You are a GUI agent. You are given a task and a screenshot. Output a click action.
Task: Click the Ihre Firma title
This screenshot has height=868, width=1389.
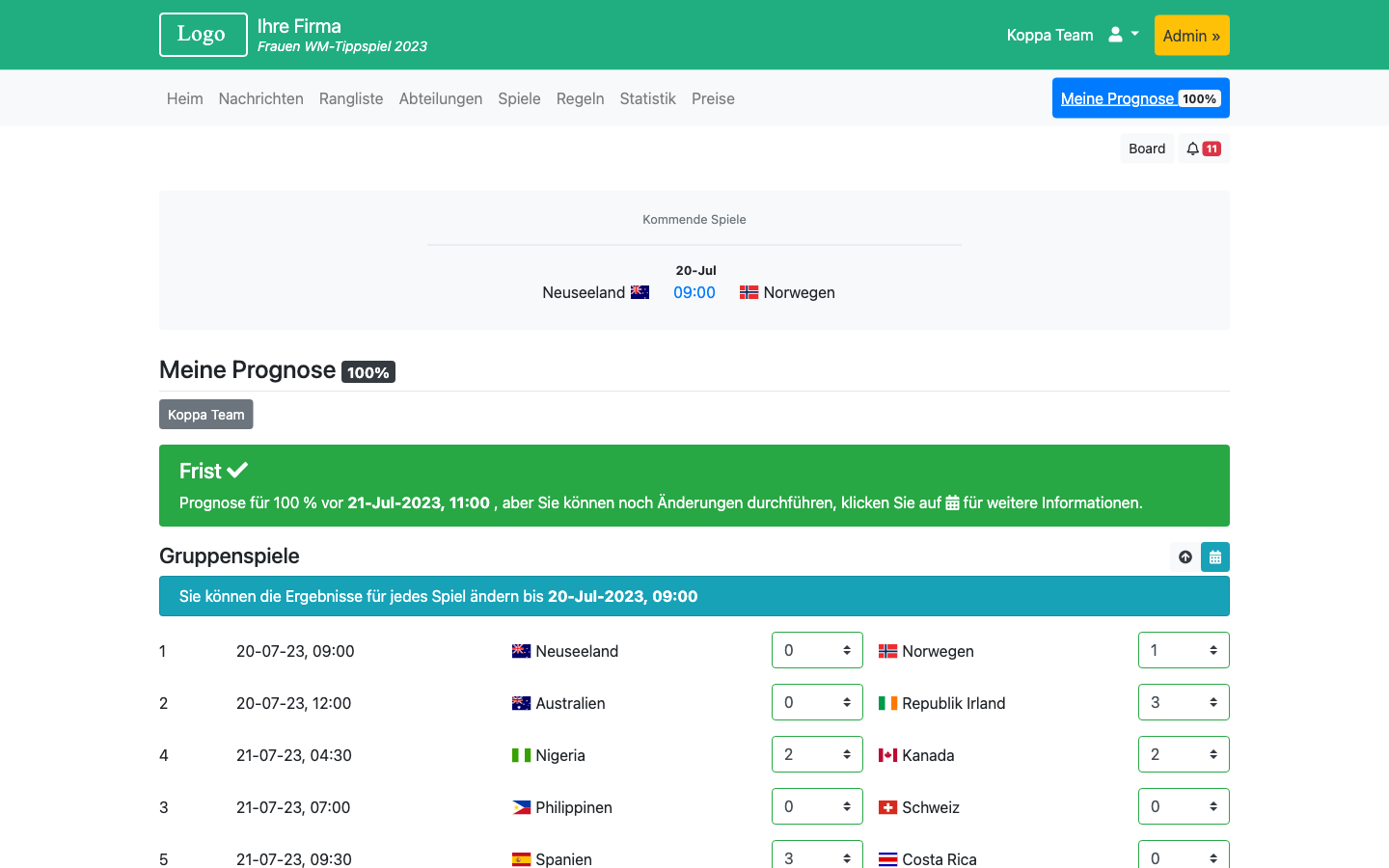tap(299, 26)
